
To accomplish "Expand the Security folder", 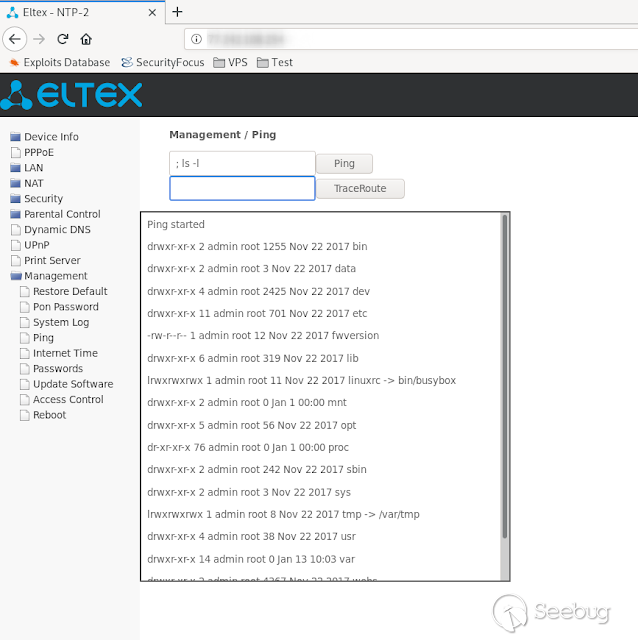I will [x=37, y=199].
